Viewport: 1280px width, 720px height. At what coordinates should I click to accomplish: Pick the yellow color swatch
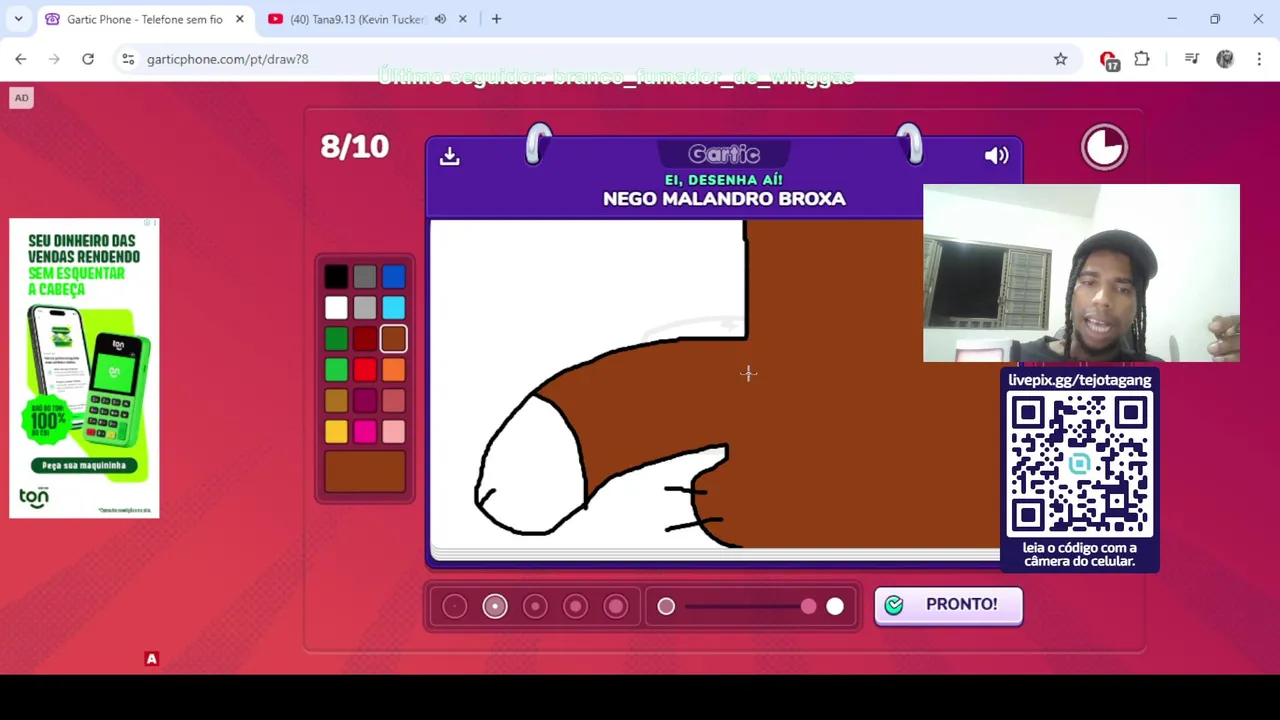pos(336,432)
